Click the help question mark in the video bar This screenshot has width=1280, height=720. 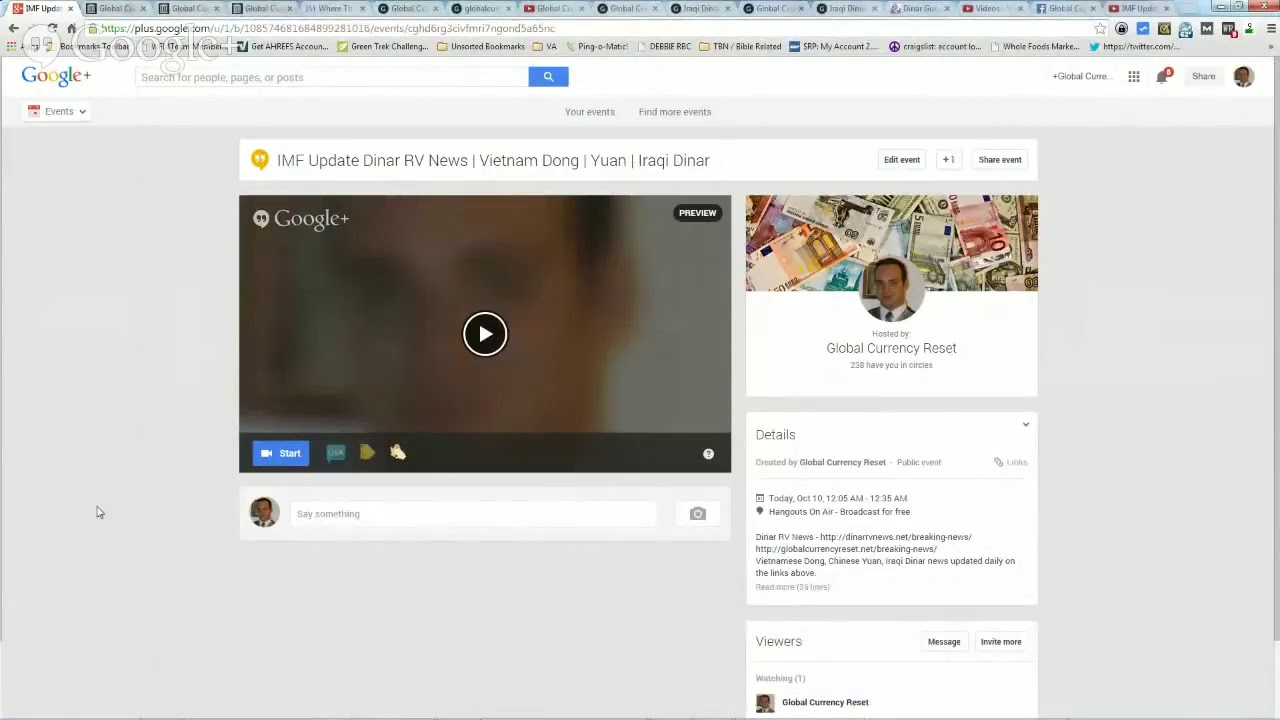tap(708, 454)
